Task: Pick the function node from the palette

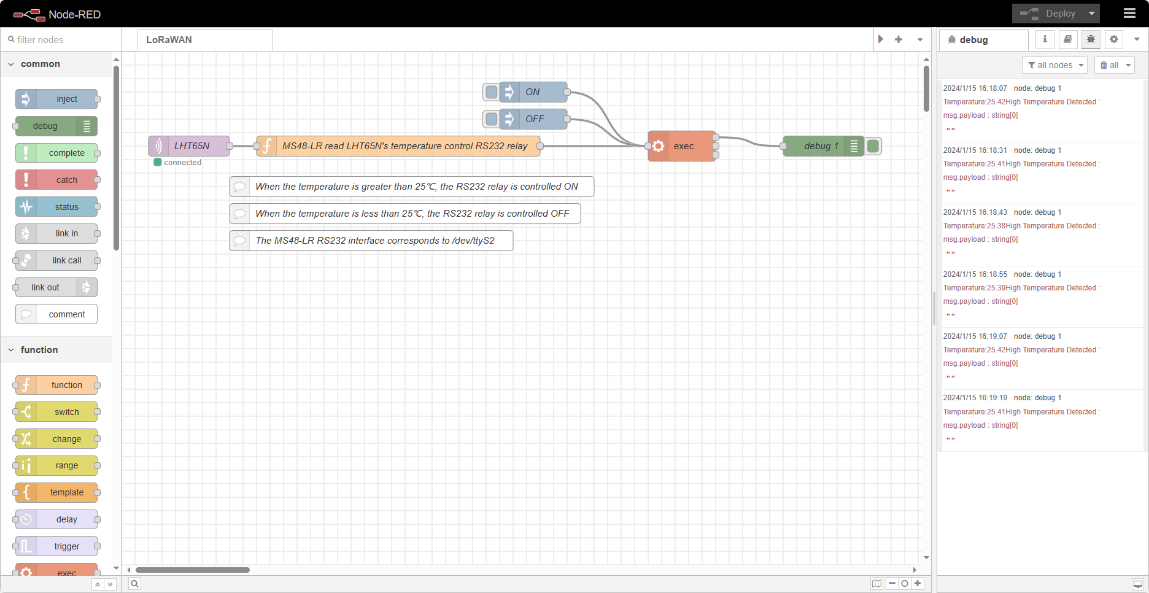Action: click(x=56, y=385)
